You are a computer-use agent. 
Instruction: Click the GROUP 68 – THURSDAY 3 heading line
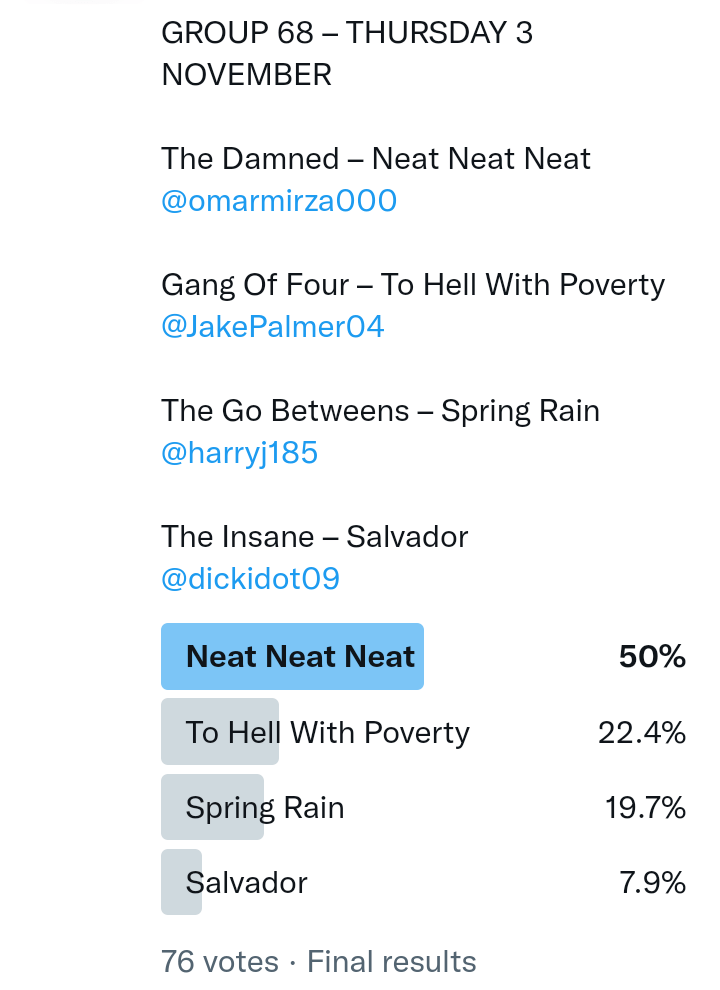pyautogui.click(x=347, y=33)
